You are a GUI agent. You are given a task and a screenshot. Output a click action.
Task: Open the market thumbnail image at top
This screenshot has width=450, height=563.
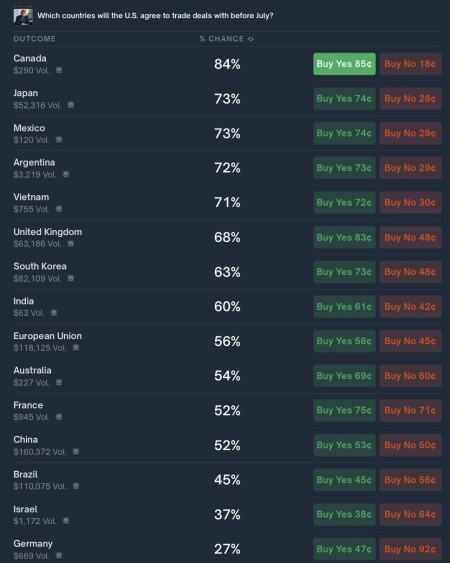[23, 16]
